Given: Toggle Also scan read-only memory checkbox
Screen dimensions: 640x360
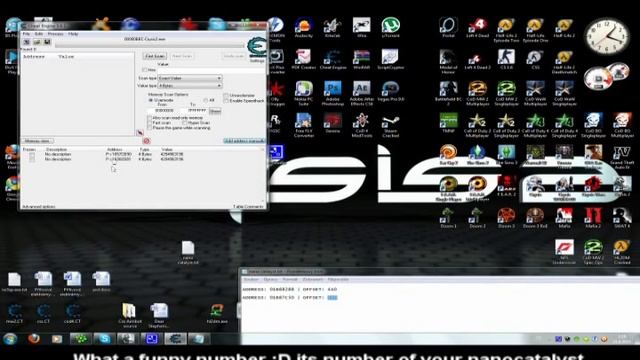Looking at the screenshot, I should (149, 118).
